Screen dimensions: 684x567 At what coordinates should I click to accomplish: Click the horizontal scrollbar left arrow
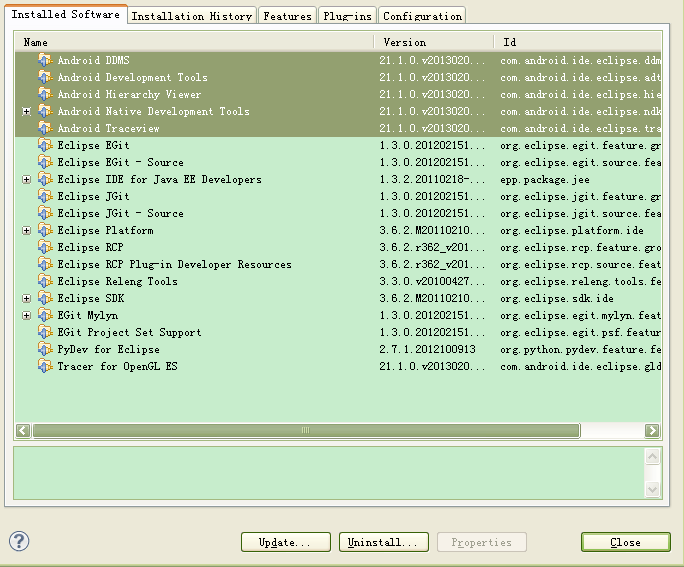(x=23, y=430)
